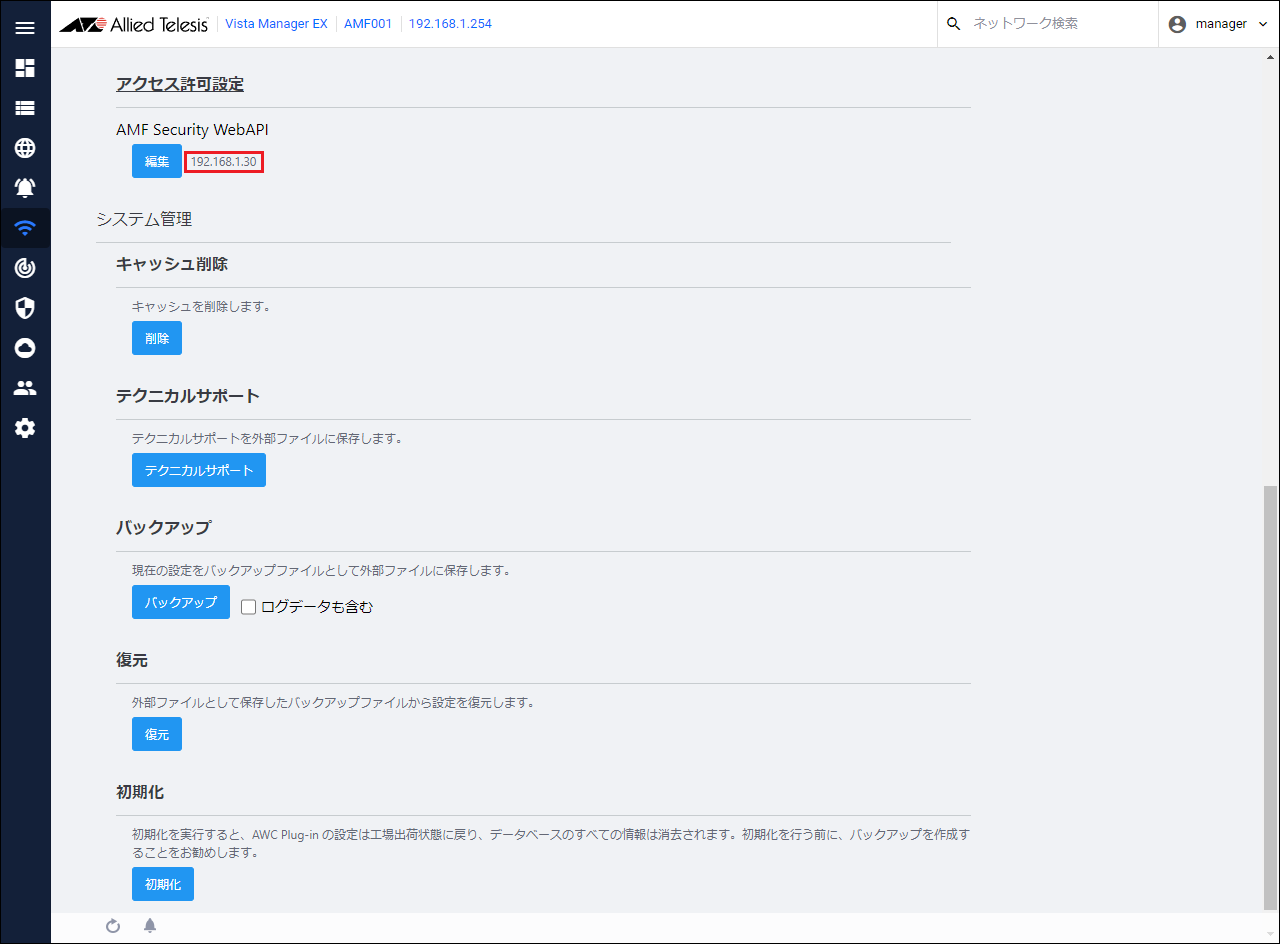Open the AMF001 breadcrumb link

click(368, 24)
